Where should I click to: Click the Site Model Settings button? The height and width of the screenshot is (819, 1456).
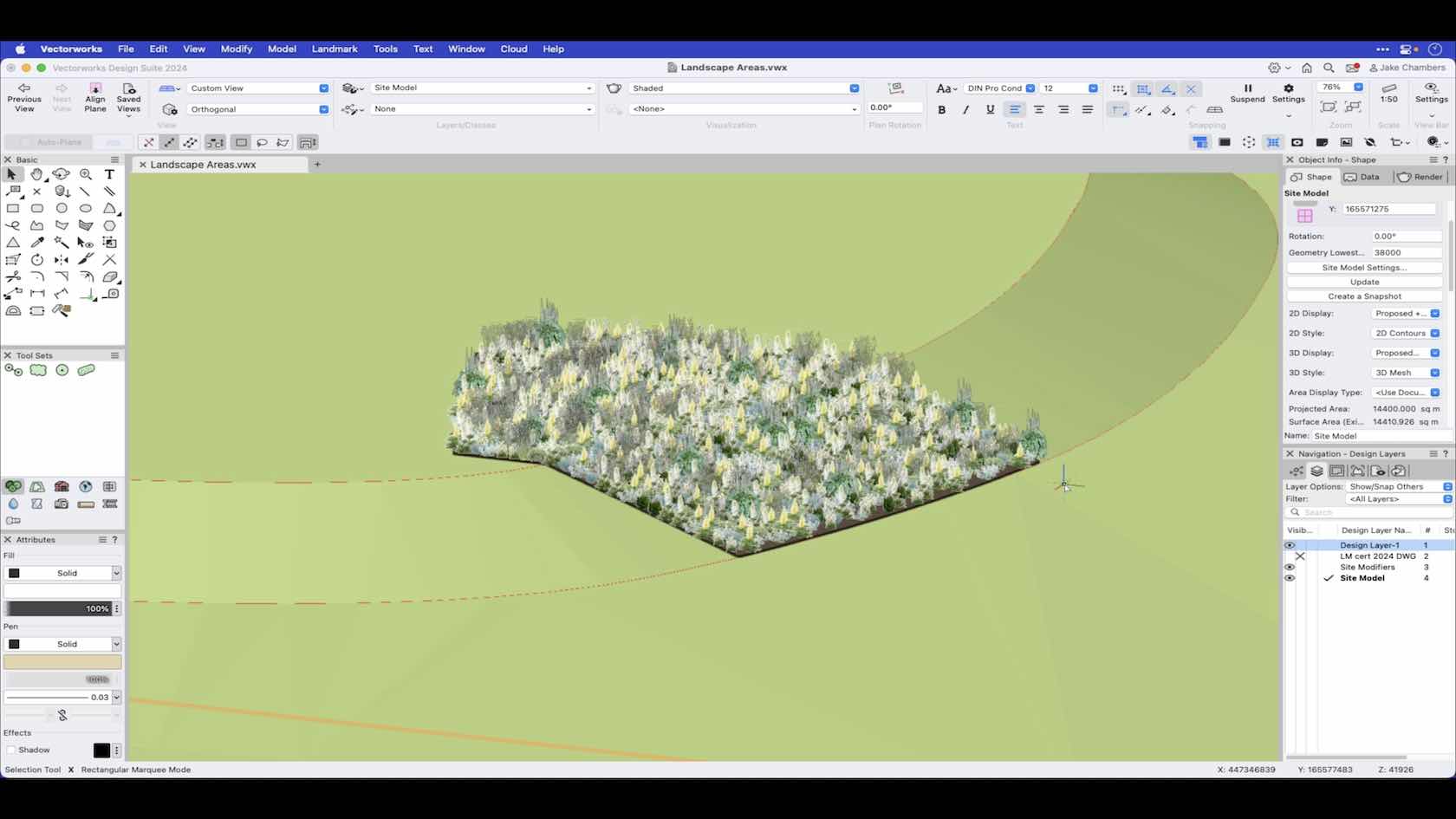1364,268
